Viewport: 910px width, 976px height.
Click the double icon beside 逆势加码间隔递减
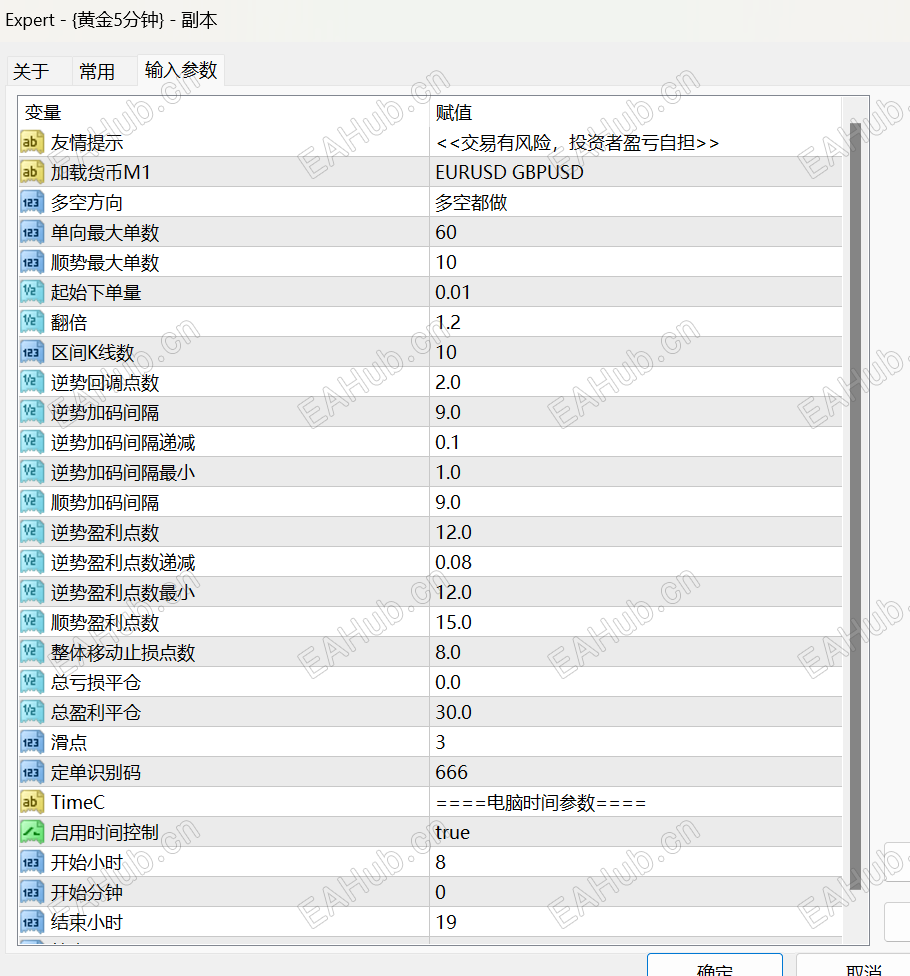[32, 443]
